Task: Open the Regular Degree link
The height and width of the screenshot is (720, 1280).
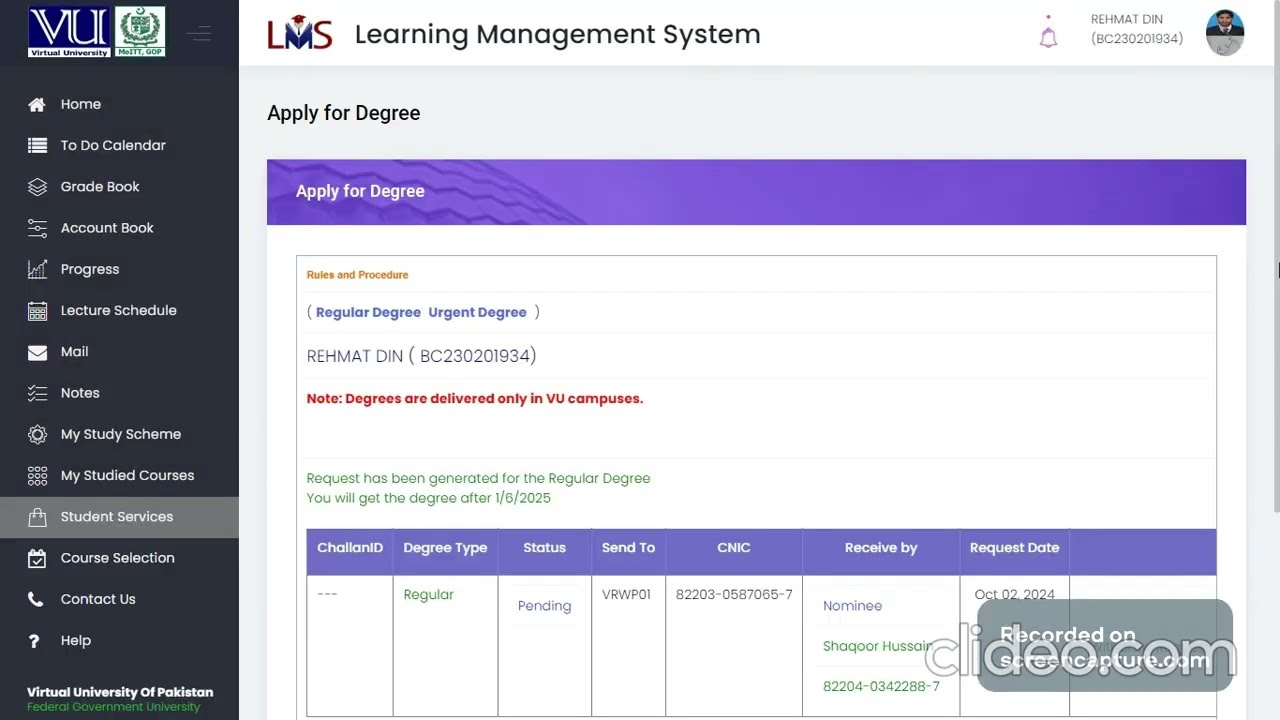Action: (x=368, y=312)
